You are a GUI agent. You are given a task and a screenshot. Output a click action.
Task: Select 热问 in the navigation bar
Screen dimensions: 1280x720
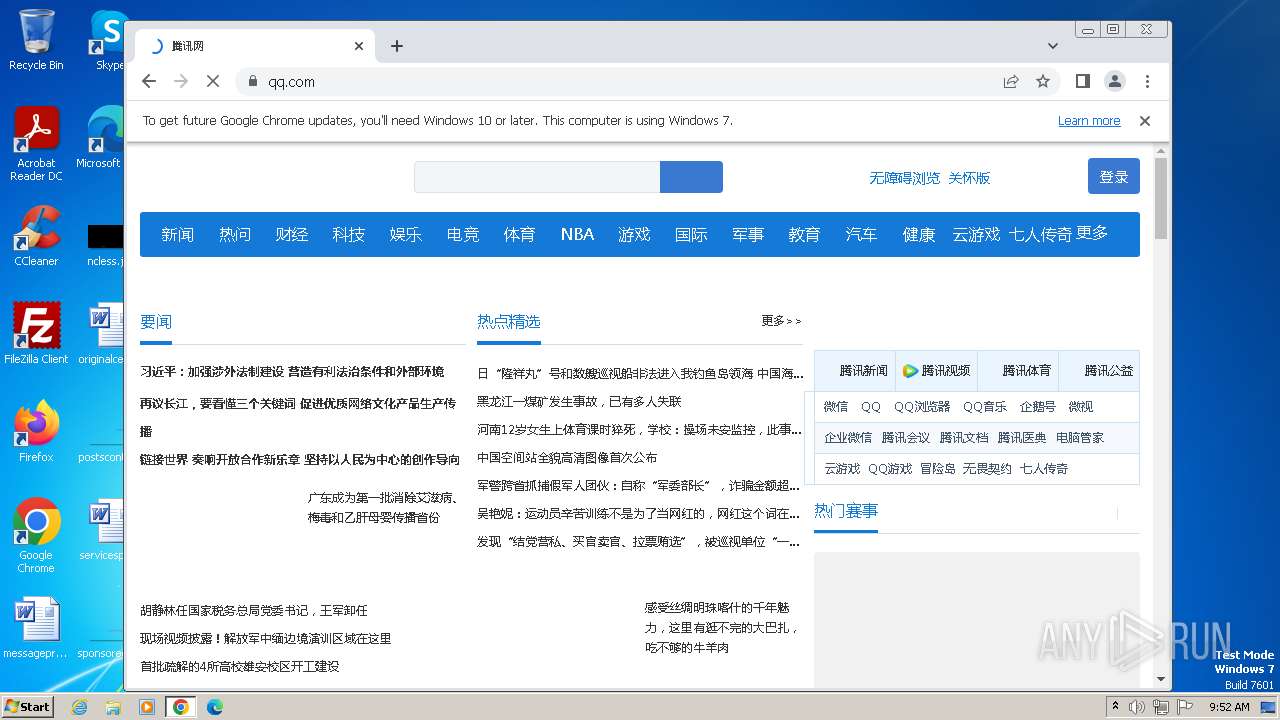235,234
